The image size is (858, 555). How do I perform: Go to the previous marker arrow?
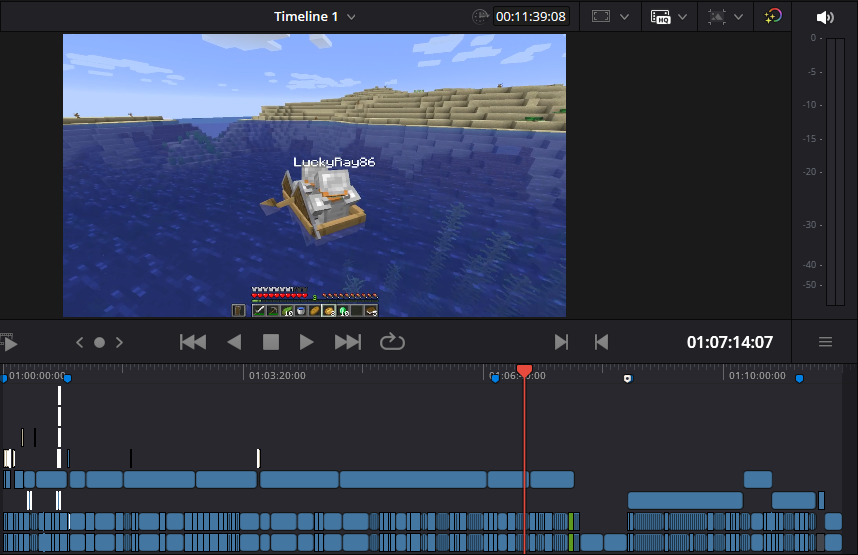pyautogui.click(x=79, y=343)
